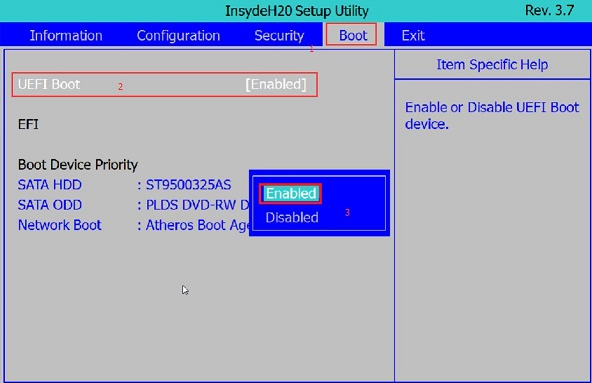Click the Boot Device Priority heading

pos(78,165)
